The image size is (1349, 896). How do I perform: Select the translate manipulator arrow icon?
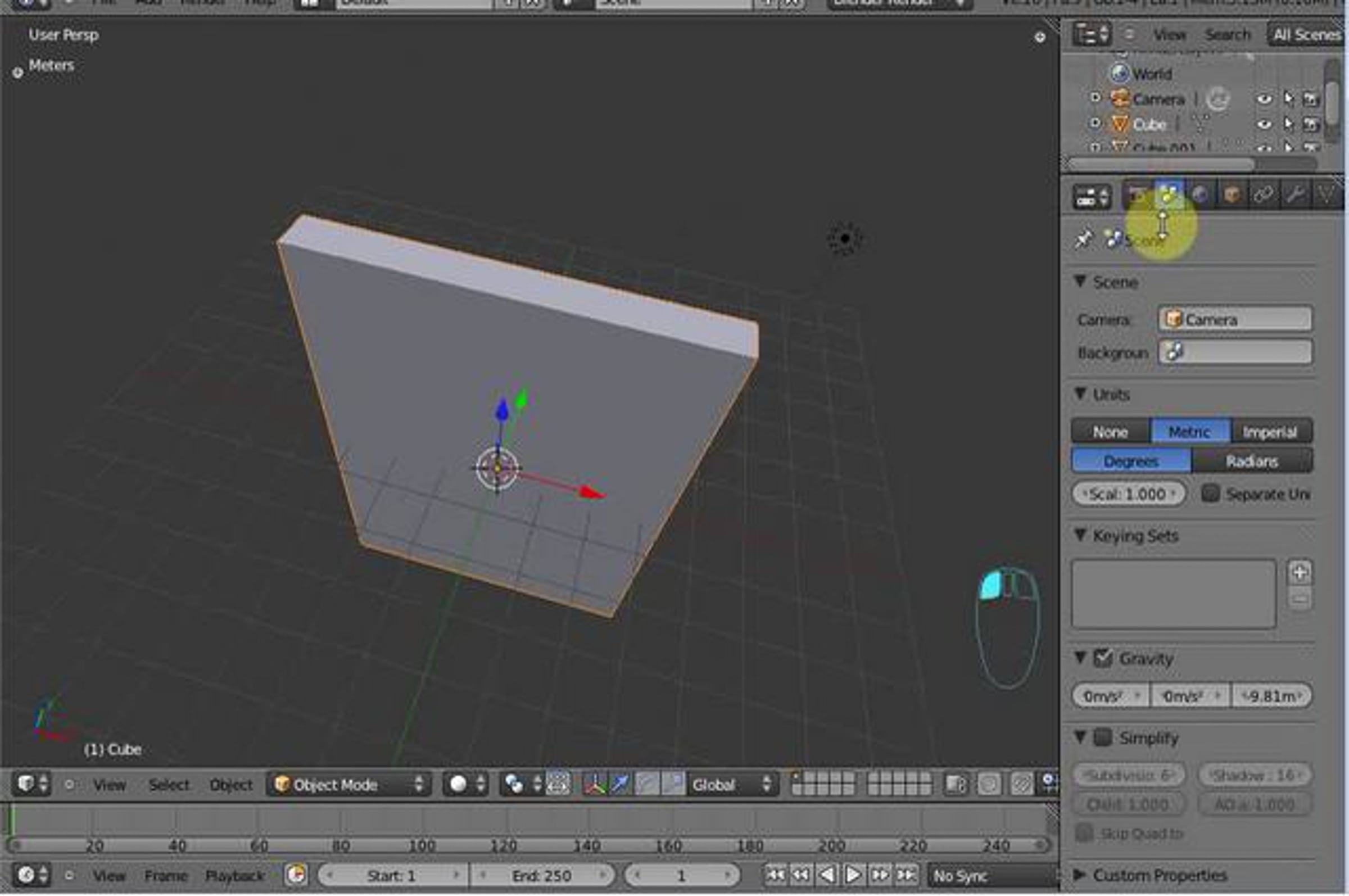click(620, 784)
